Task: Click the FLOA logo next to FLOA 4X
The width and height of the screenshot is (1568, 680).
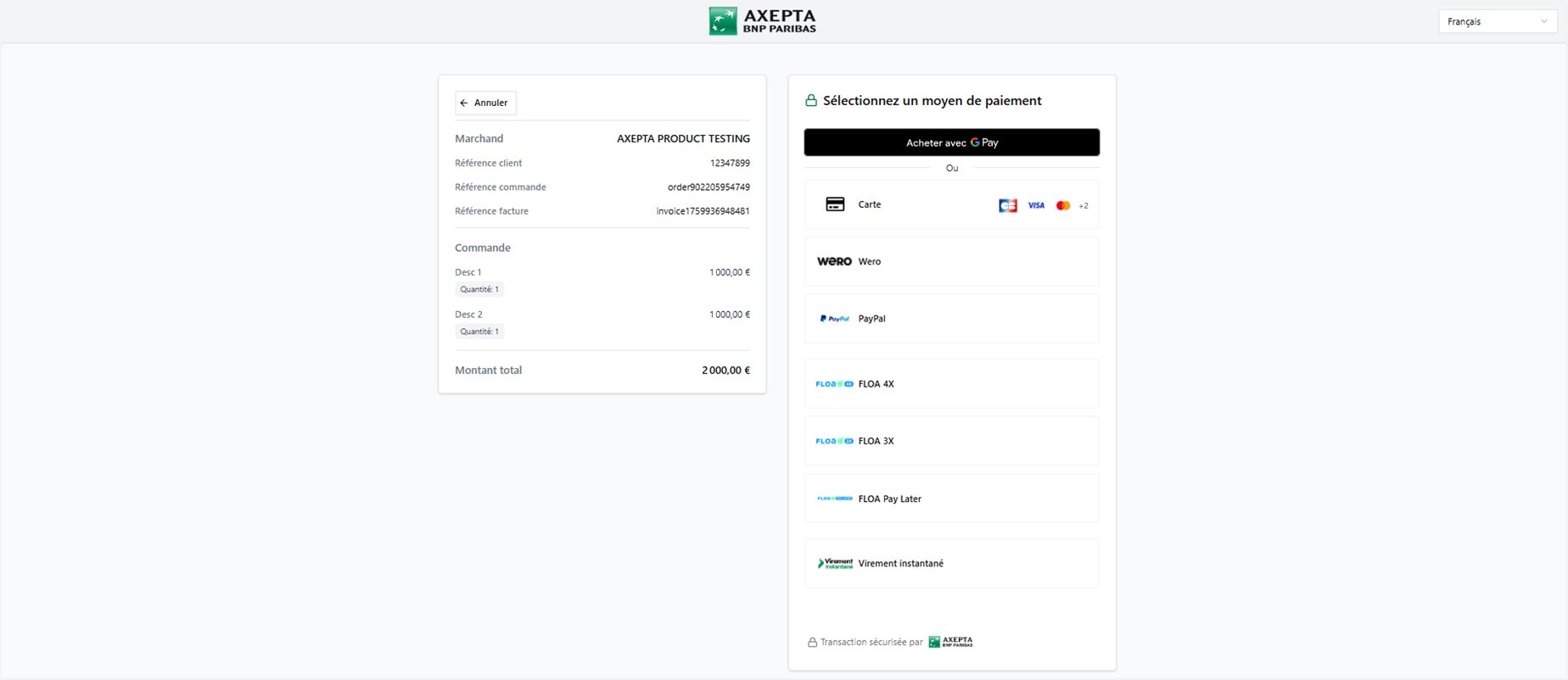Action: click(834, 384)
